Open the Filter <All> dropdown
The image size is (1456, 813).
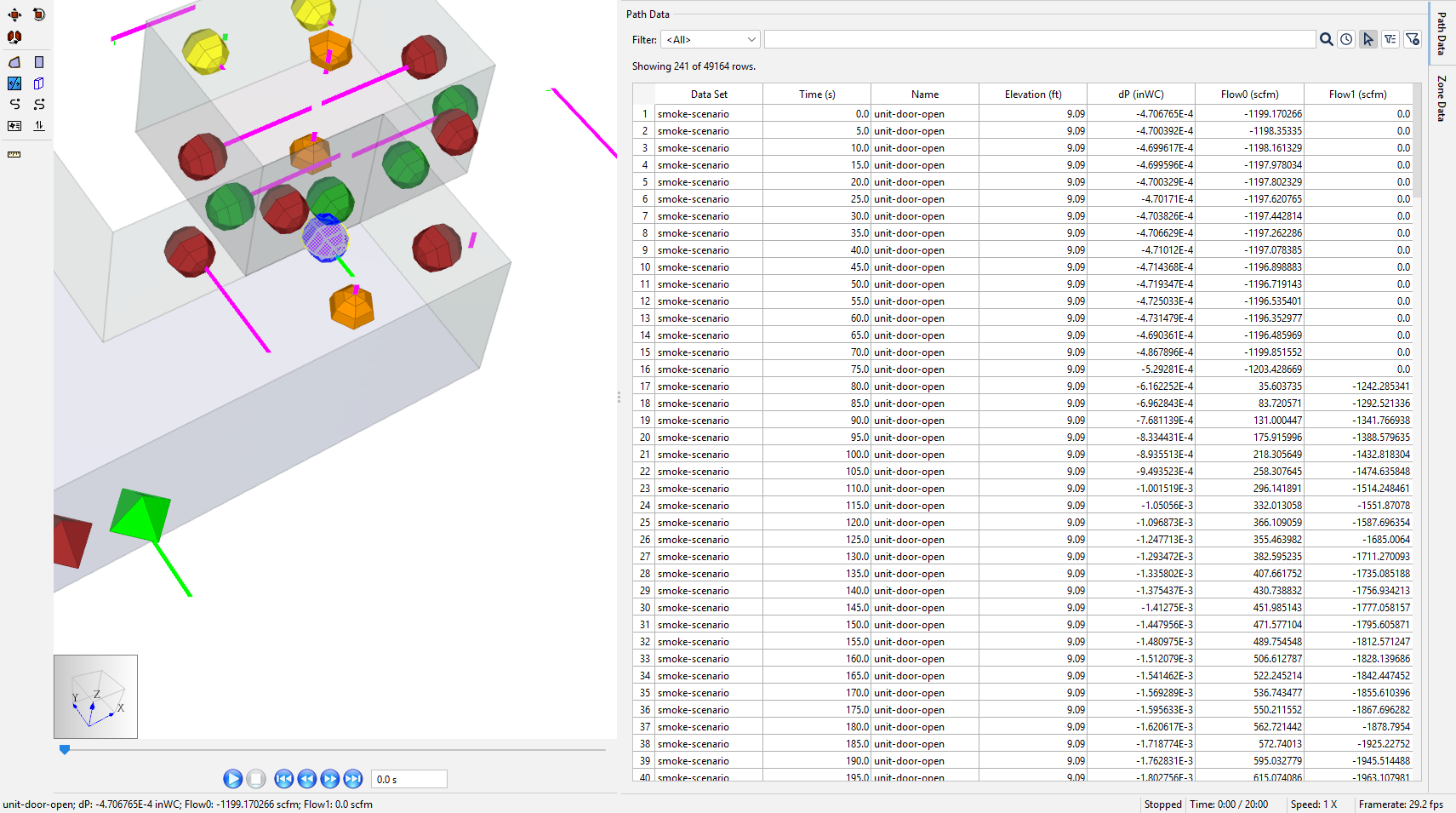(x=710, y=40)
